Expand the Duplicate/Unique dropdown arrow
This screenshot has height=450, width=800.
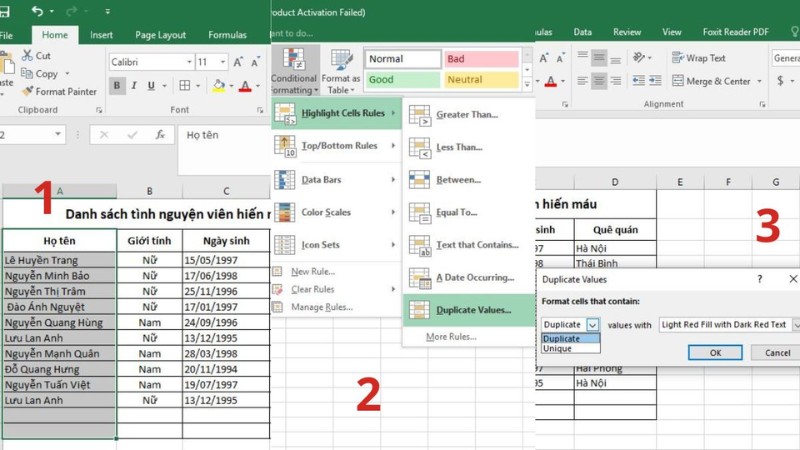[x=592, y=325]
